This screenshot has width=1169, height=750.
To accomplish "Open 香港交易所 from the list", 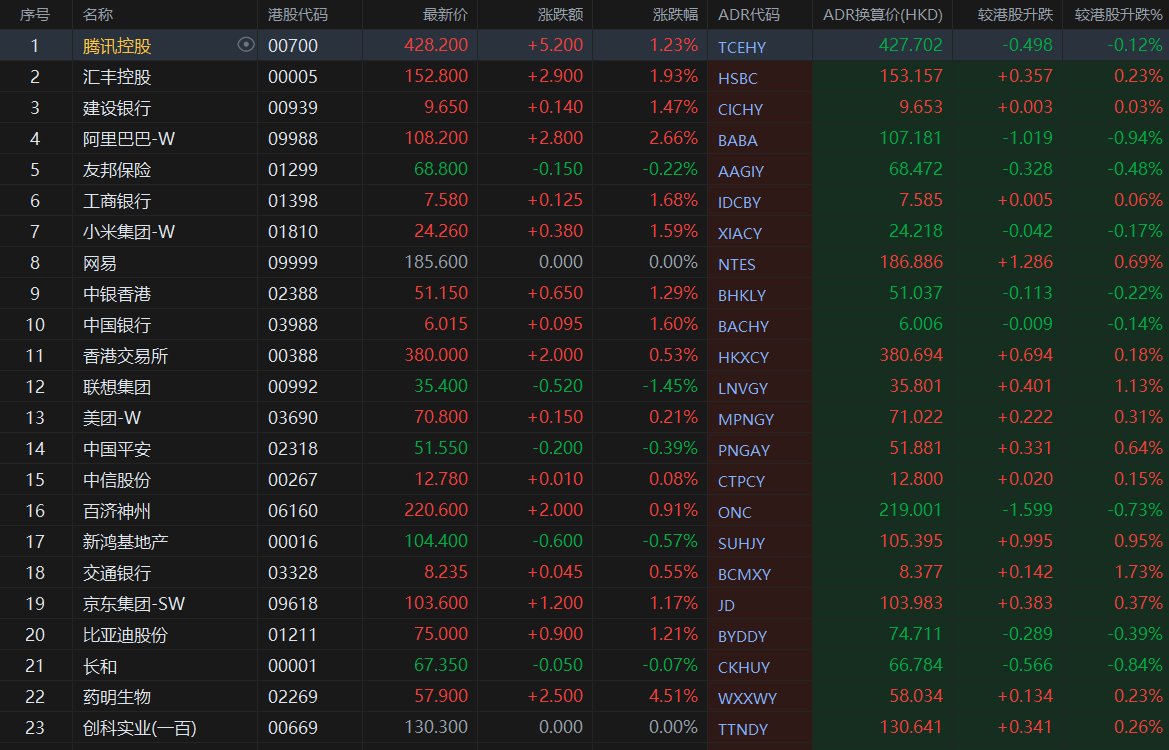I will click(125, 356).
